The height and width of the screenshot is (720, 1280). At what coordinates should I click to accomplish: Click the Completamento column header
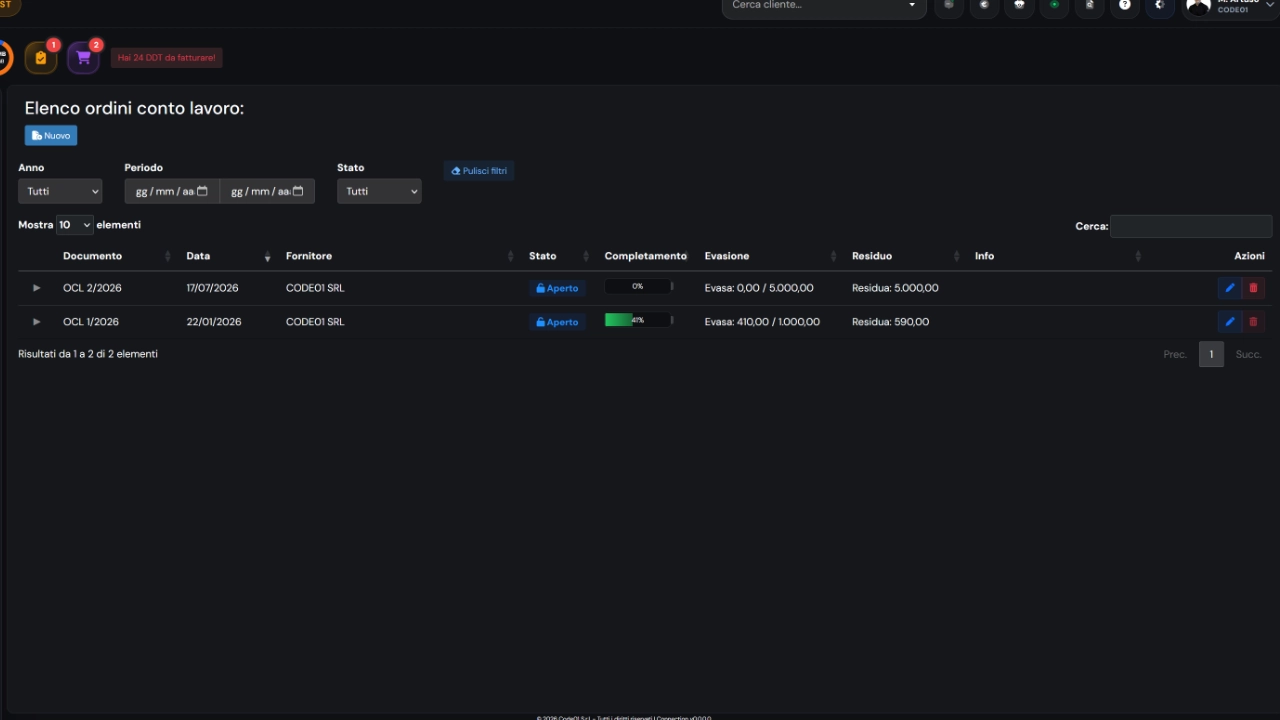pos(646,256)
